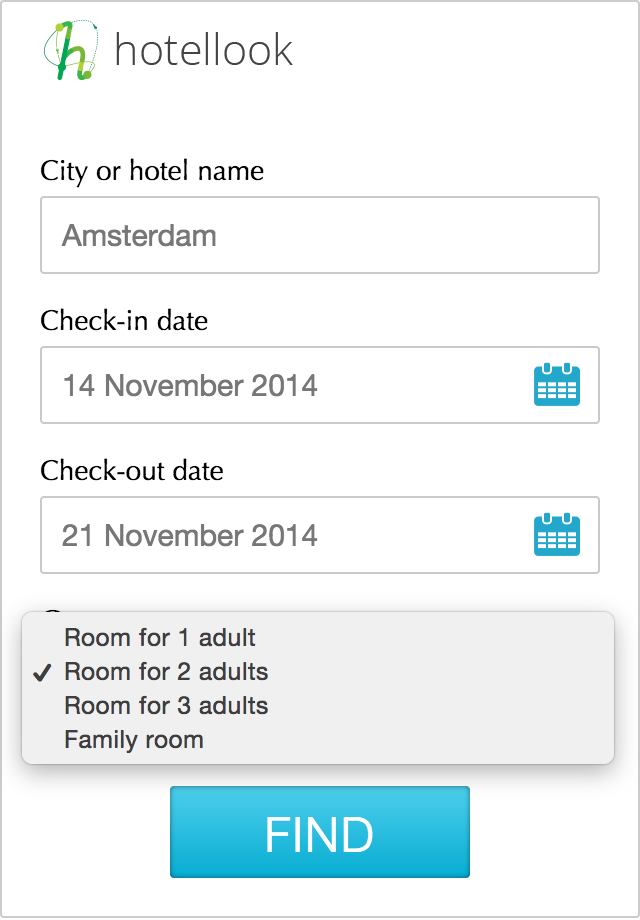Click the hotellook wordmark text
640x920 pixels.
(x=204, y=50)
